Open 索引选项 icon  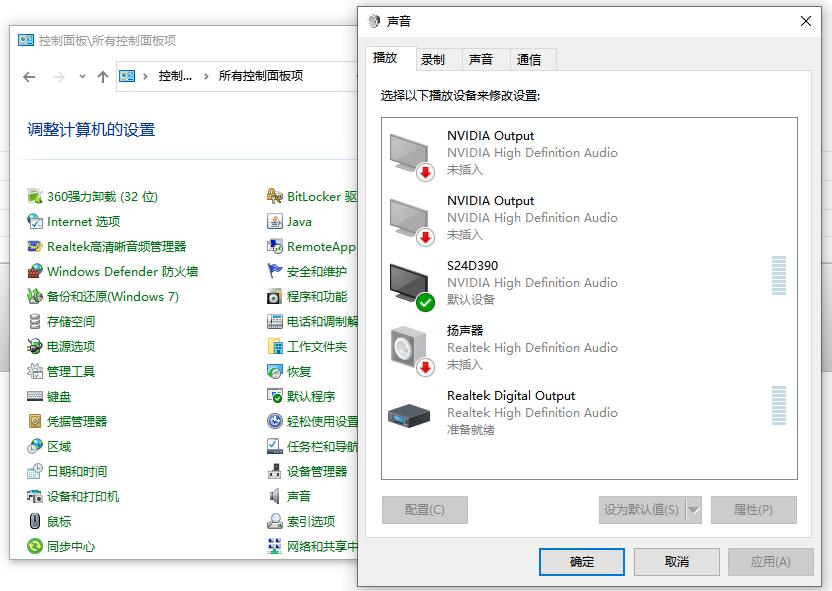(274, 522)
